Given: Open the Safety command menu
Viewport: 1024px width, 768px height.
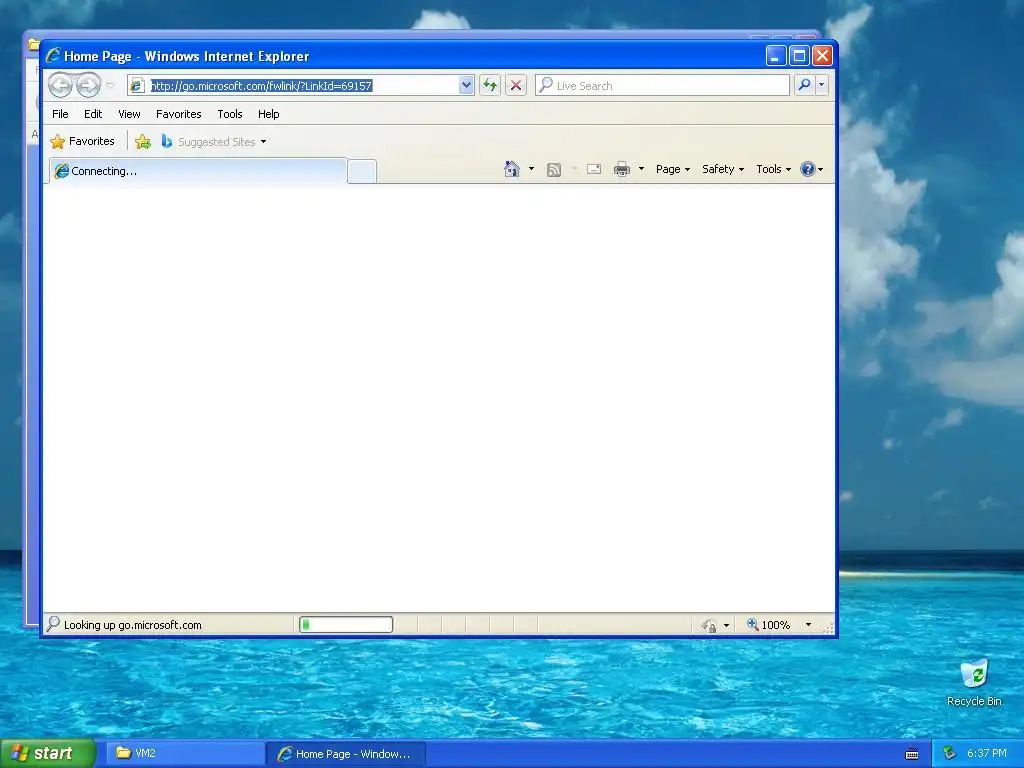Looking at the screenshot, I should pyautogui.click(x=723, y=169).
